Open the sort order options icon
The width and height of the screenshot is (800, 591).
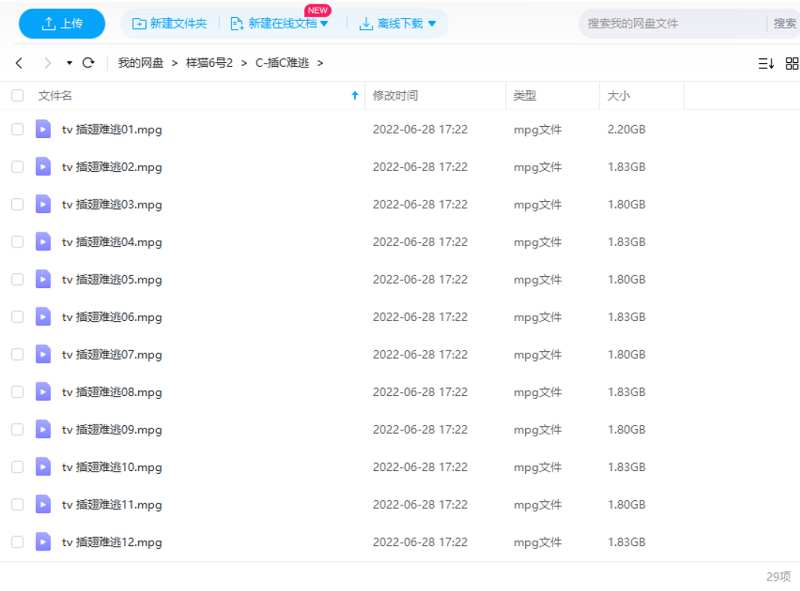coord(766,63)
